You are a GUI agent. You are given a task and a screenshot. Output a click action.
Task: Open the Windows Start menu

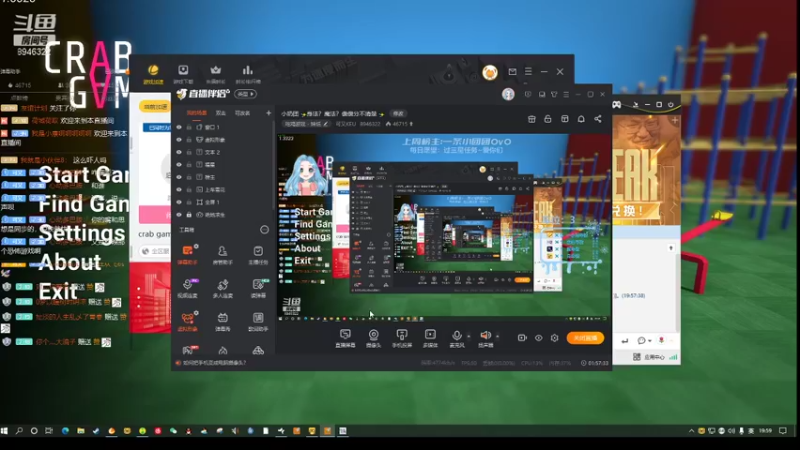tap(5, 431)
